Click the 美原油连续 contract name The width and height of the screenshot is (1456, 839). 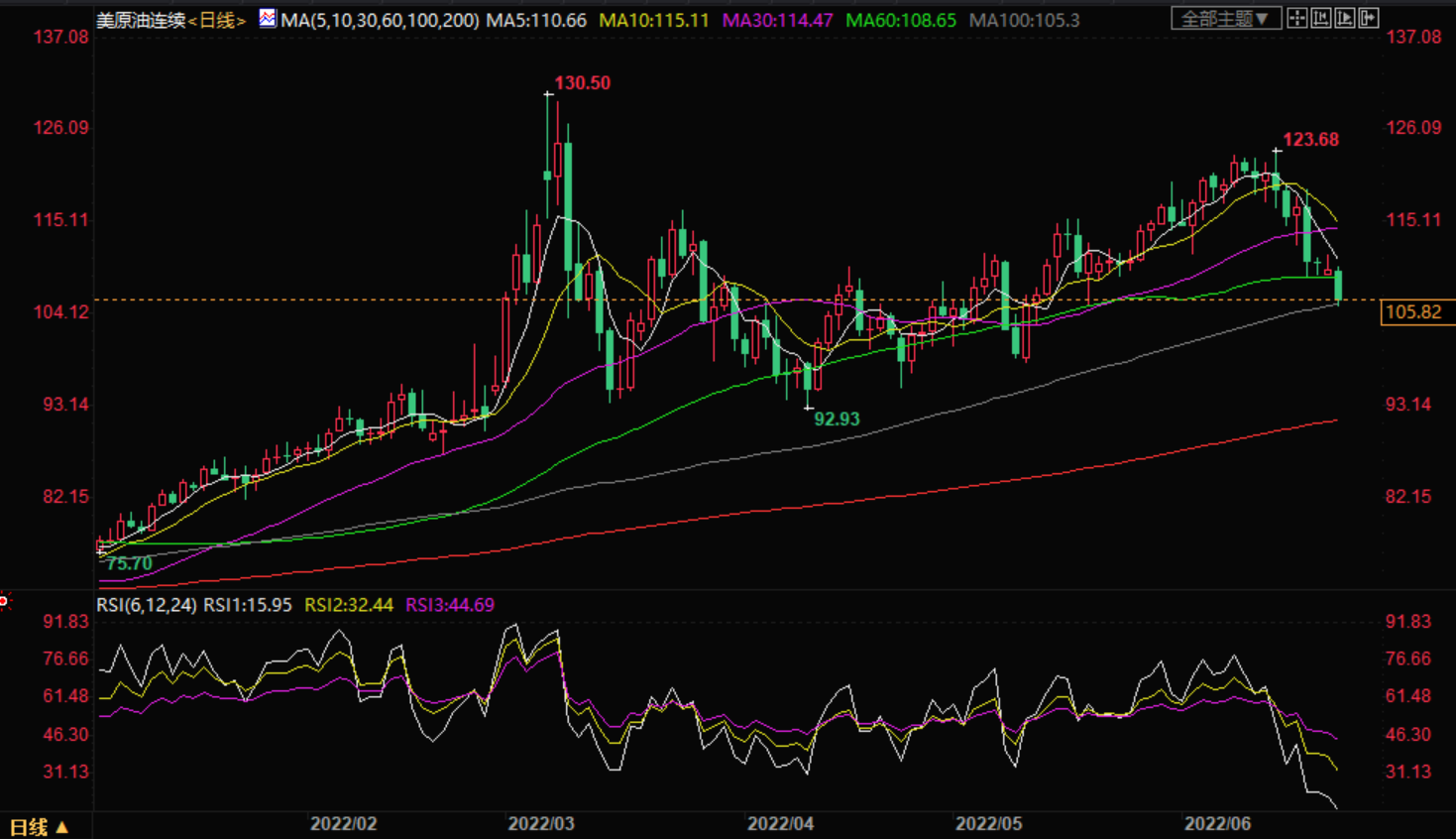[x=141, y=20]
